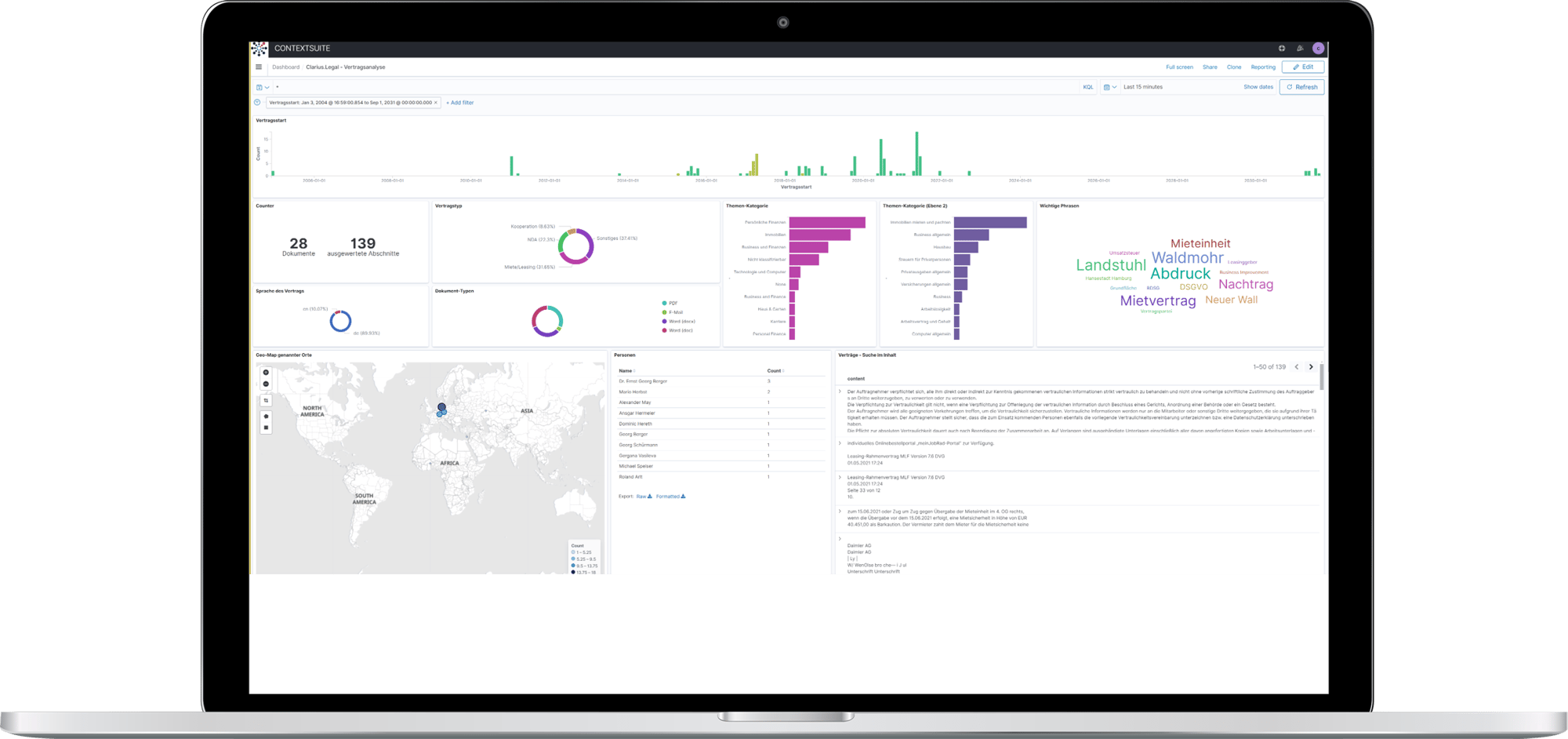
Task: Select the draw rectangle map tool
Action: 266,428
